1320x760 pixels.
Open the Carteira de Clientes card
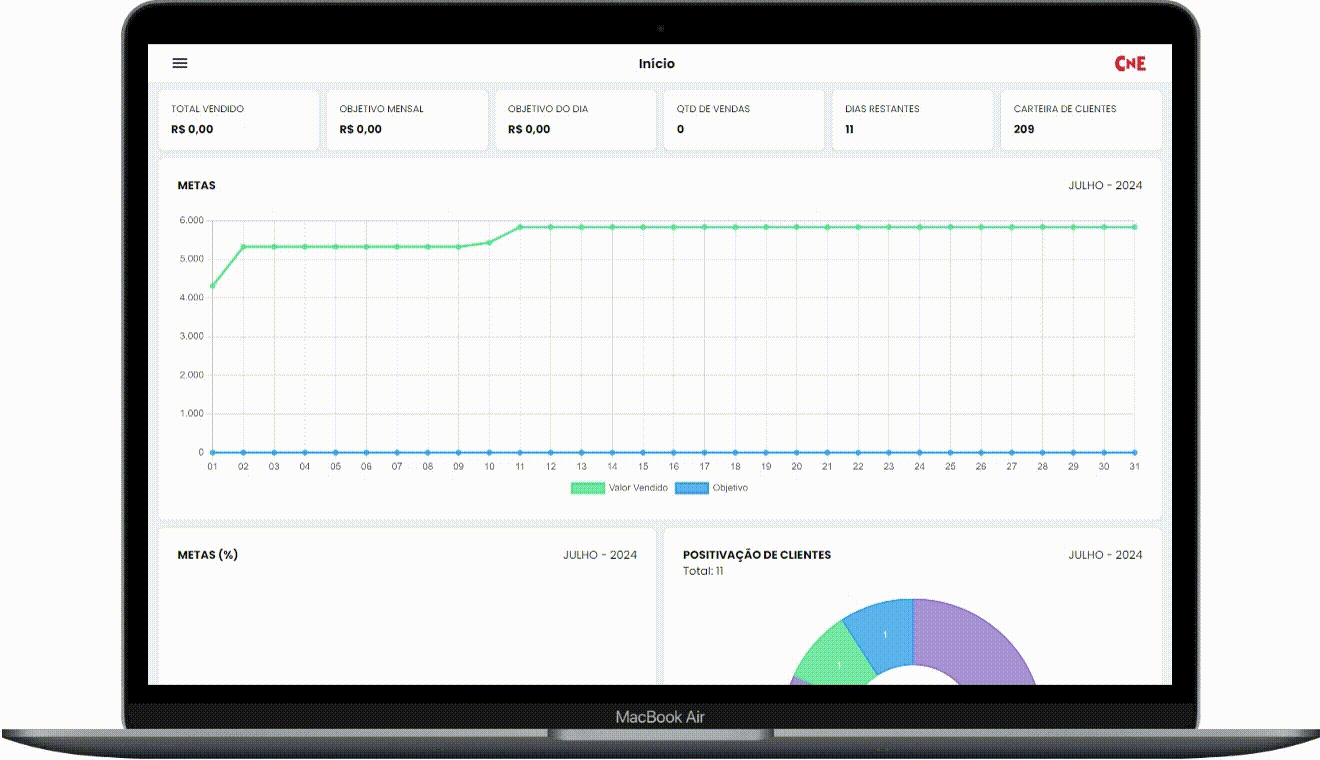[1081, 120]
